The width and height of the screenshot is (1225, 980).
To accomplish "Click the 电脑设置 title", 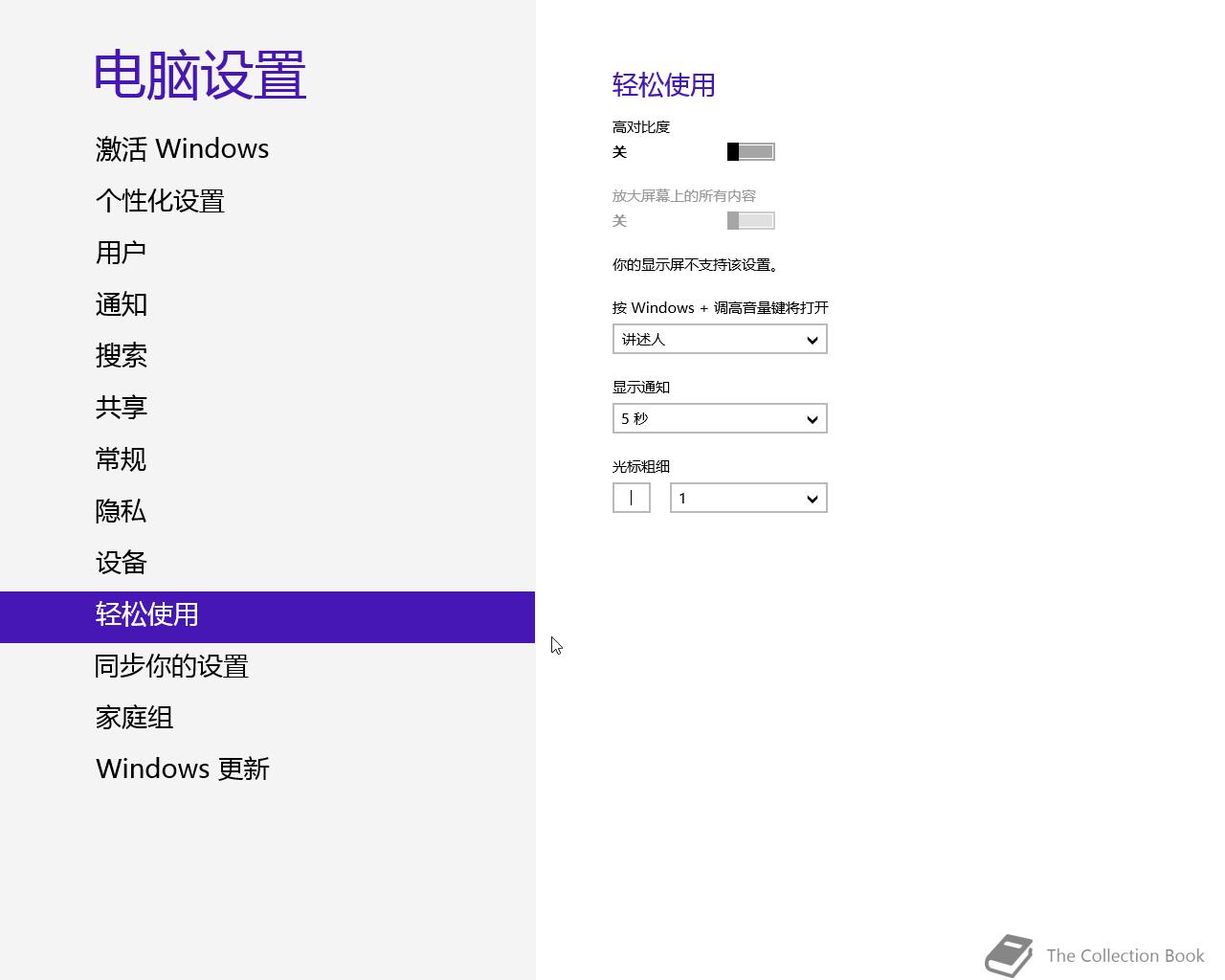I will point(200,75).
